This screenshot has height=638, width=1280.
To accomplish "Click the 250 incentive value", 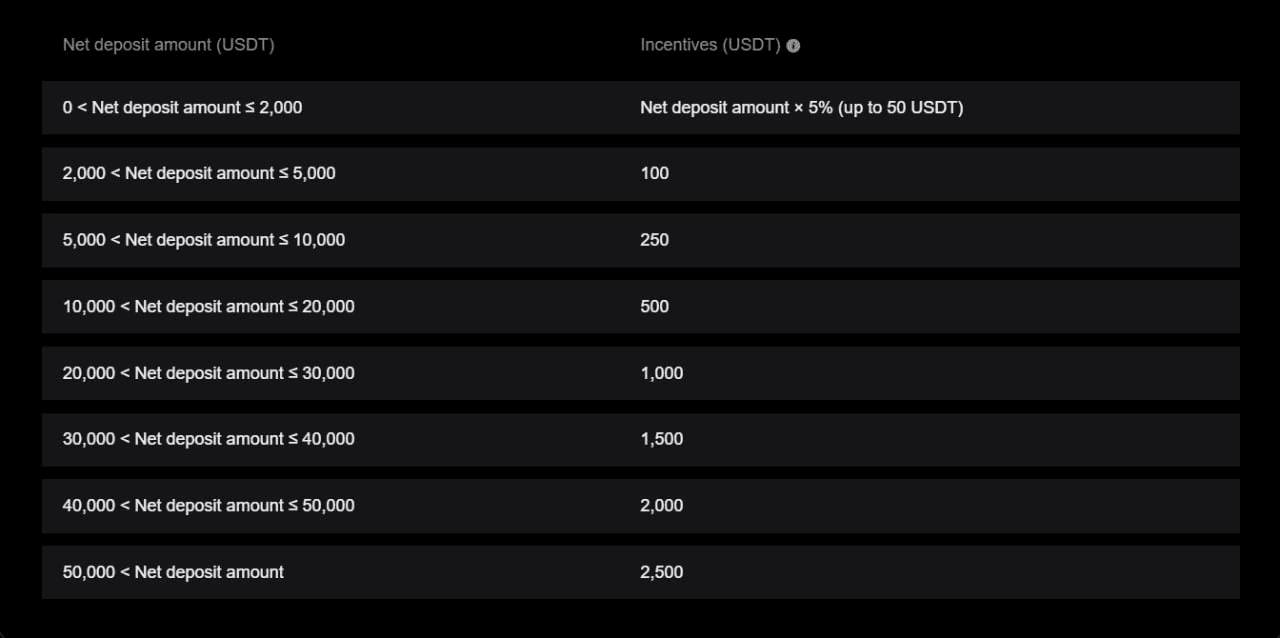I will point(655,240).
